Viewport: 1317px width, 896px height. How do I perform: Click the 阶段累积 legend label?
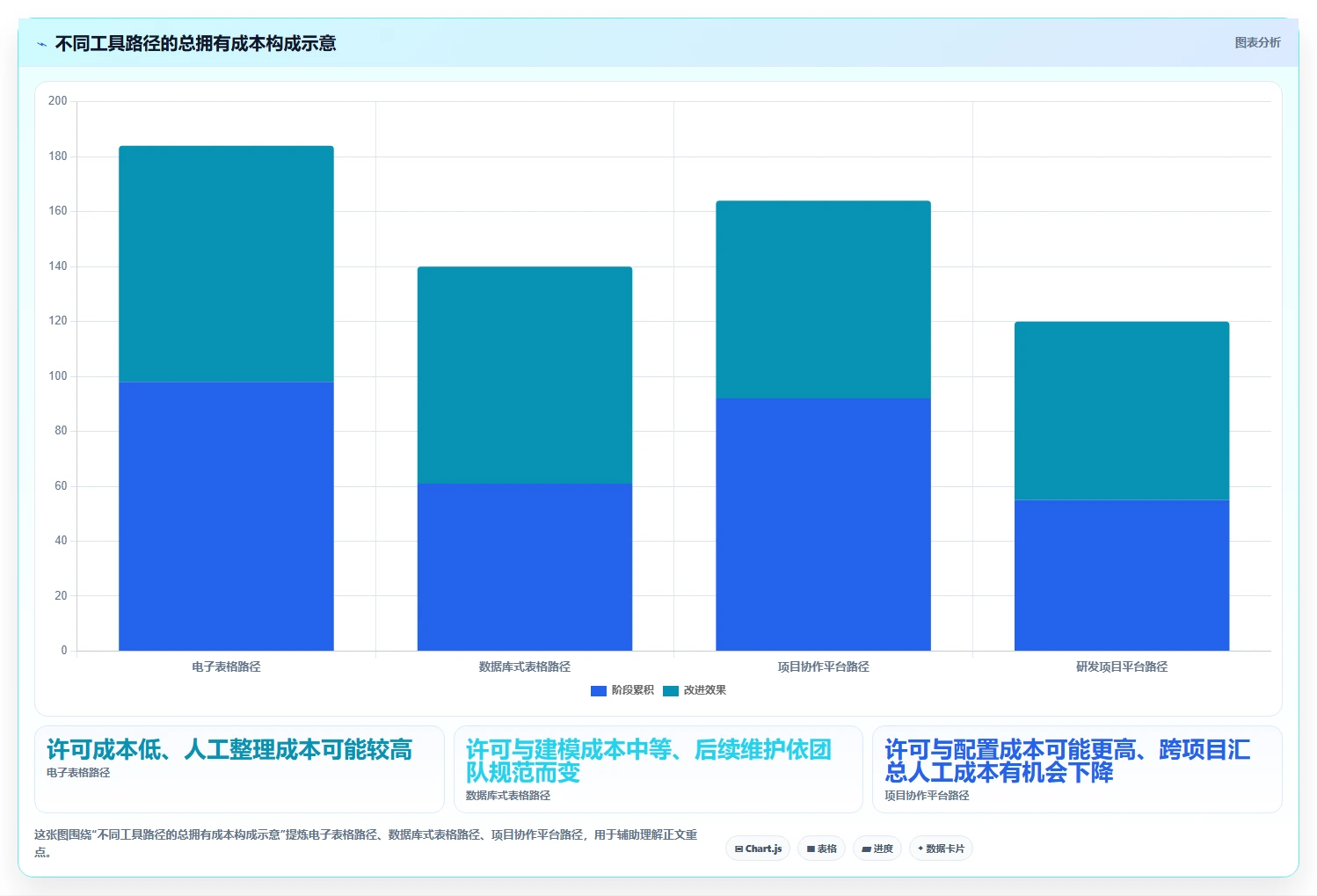(x=633, y=690)
